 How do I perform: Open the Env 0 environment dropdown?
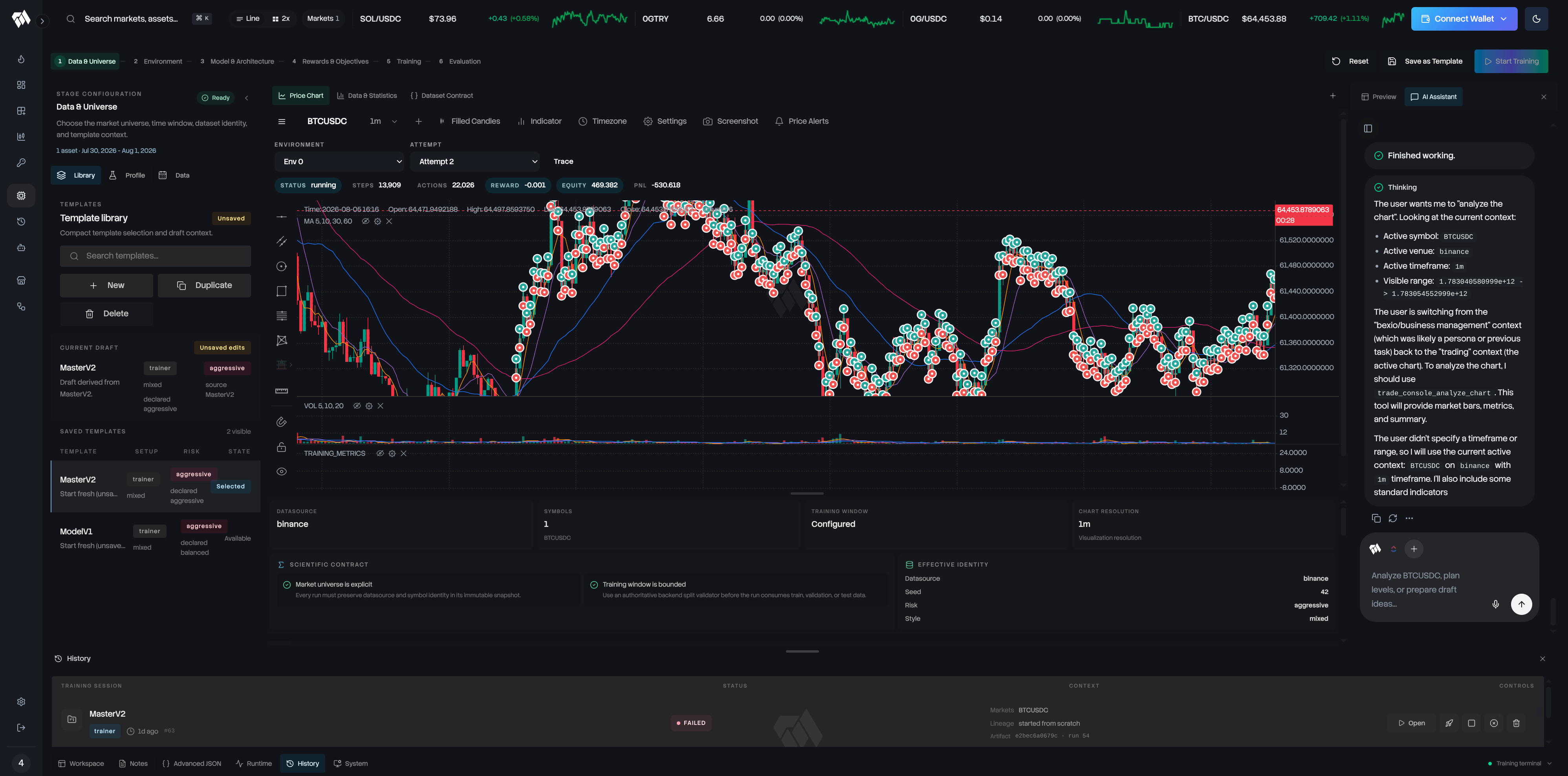339,161
